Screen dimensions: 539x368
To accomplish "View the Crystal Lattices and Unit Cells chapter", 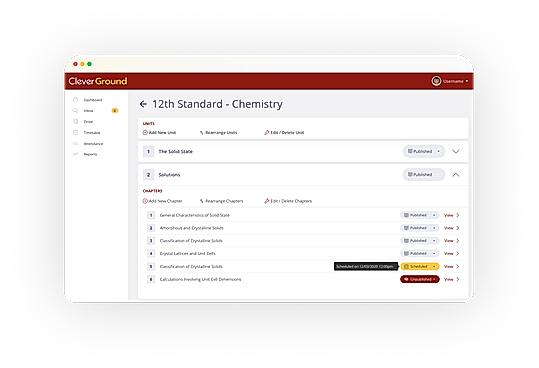I will point(451,254).
